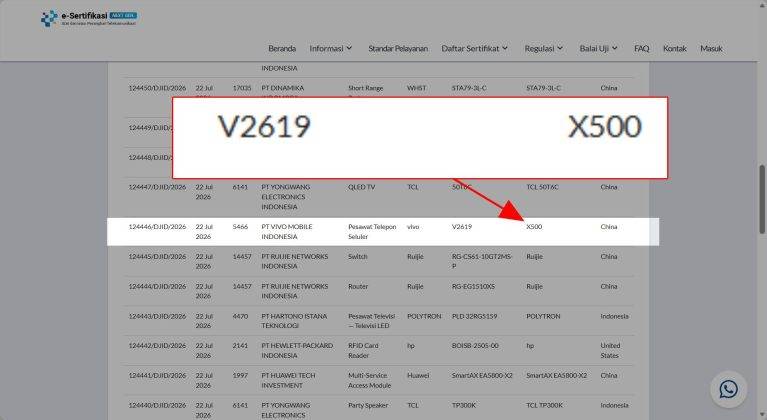Select certificate number 124442/DJID/2026
767x420 pixels.
[x=157, y=346]
